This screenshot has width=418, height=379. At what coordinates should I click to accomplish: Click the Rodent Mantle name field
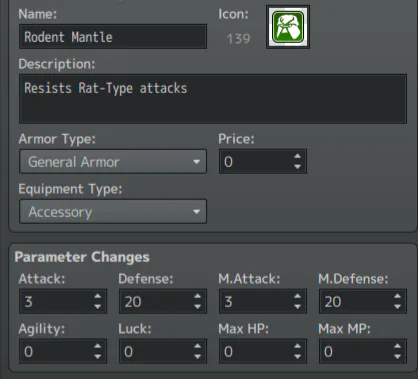[113, 37]
